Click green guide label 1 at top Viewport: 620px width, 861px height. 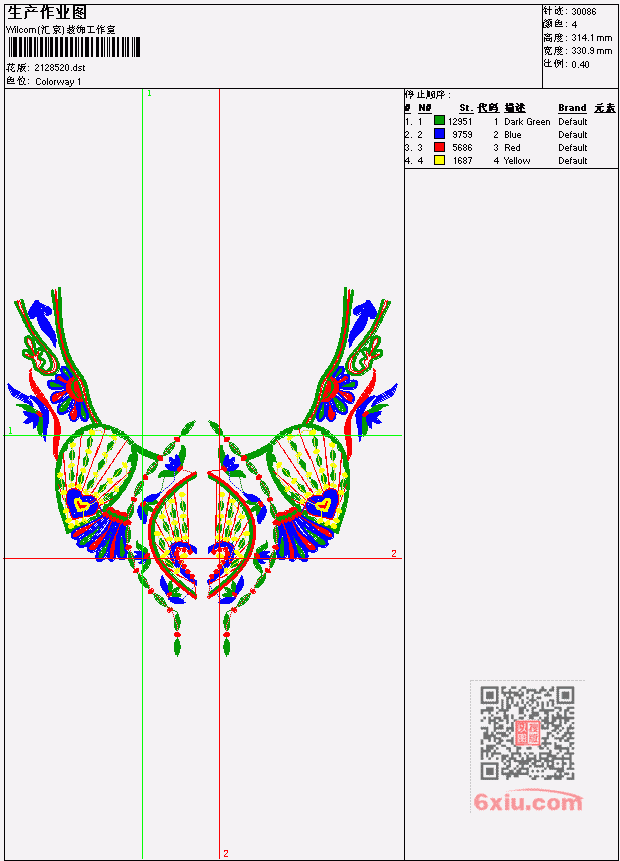point(149,93)
